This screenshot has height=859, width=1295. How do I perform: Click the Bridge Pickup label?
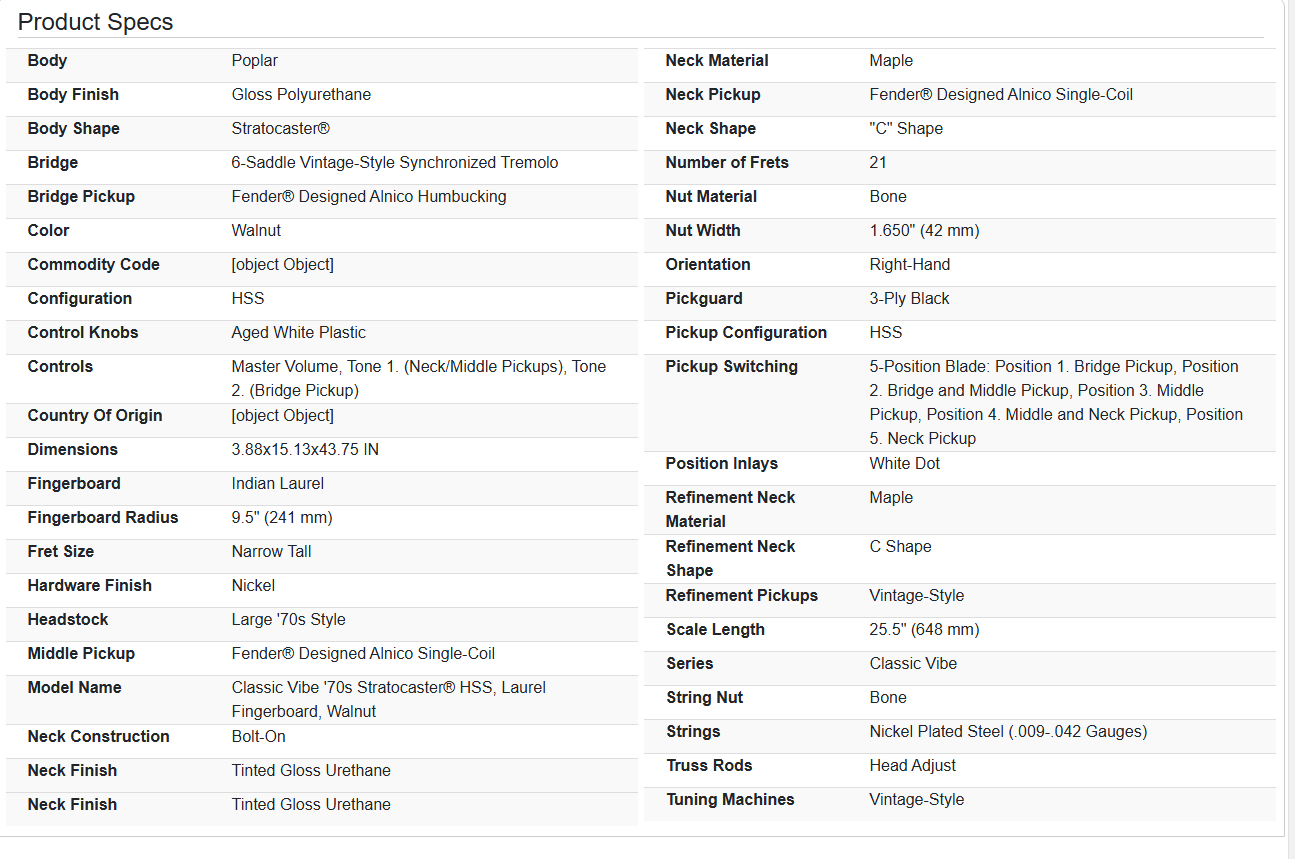point(81,197)
